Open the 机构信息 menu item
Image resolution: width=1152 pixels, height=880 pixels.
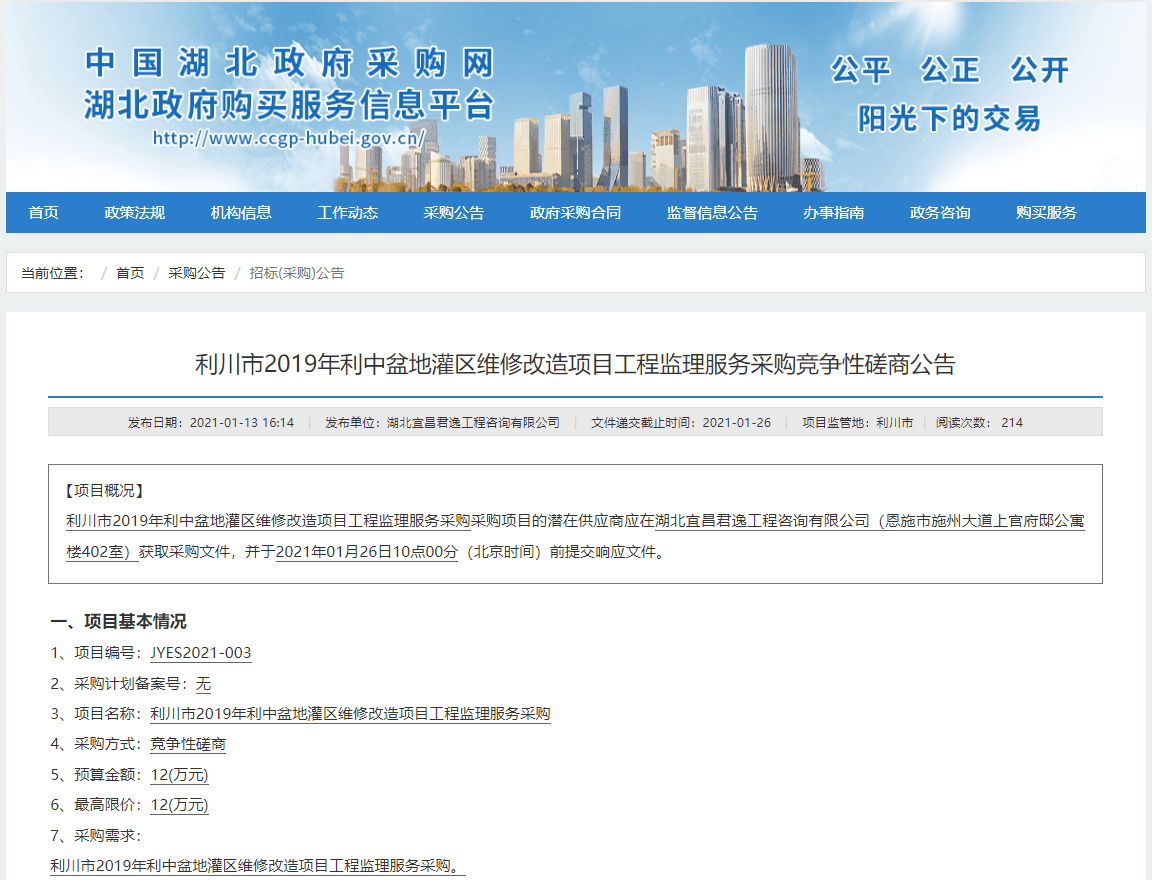(241, 212)
